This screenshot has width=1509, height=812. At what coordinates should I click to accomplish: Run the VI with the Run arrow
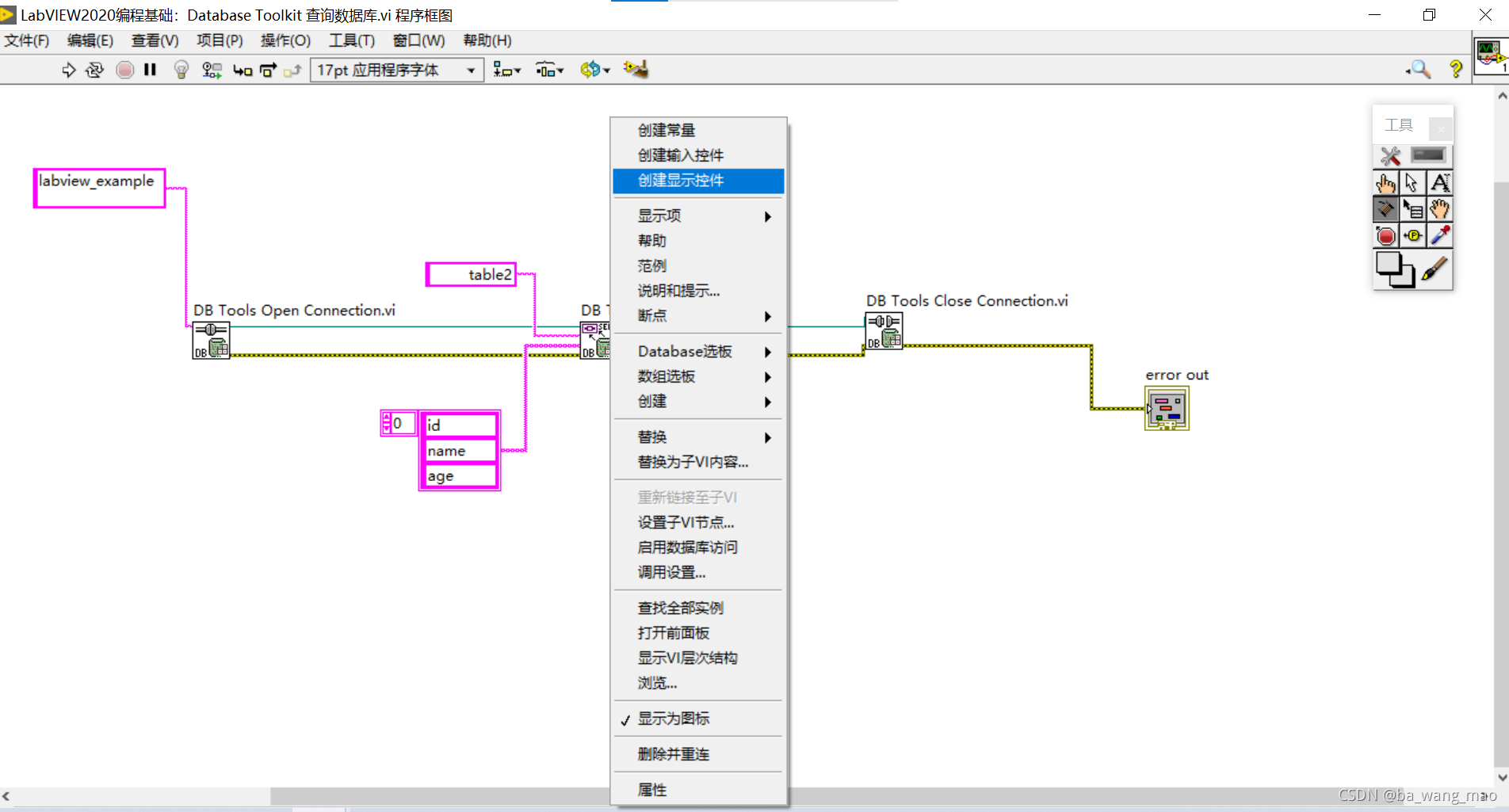pyautogui.click(x=68, y=70)
